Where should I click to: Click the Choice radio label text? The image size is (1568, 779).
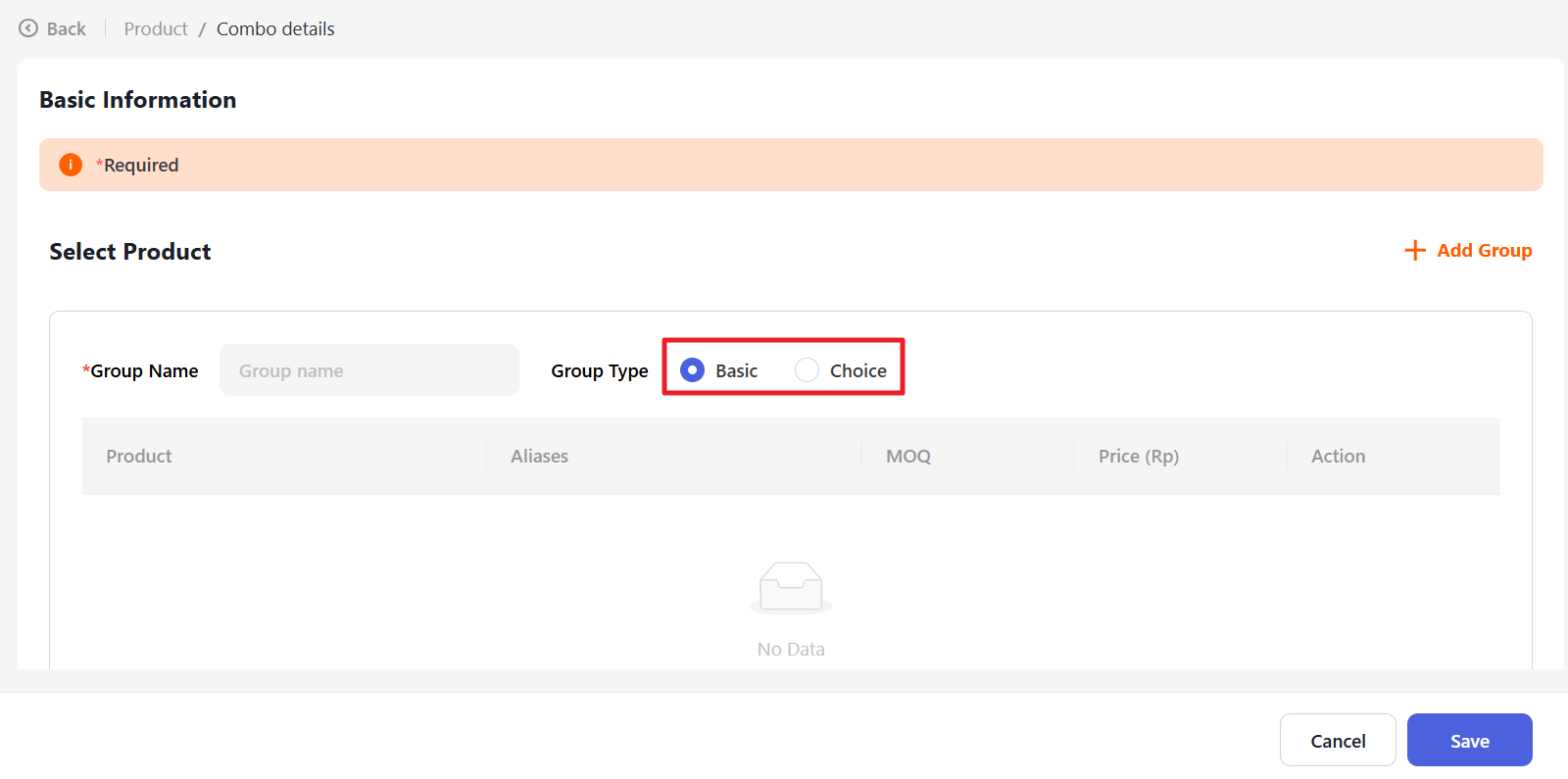pos(857,371)
